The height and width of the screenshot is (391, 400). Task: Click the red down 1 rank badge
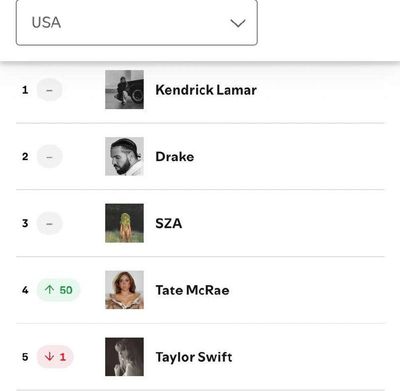pos(55,357)
